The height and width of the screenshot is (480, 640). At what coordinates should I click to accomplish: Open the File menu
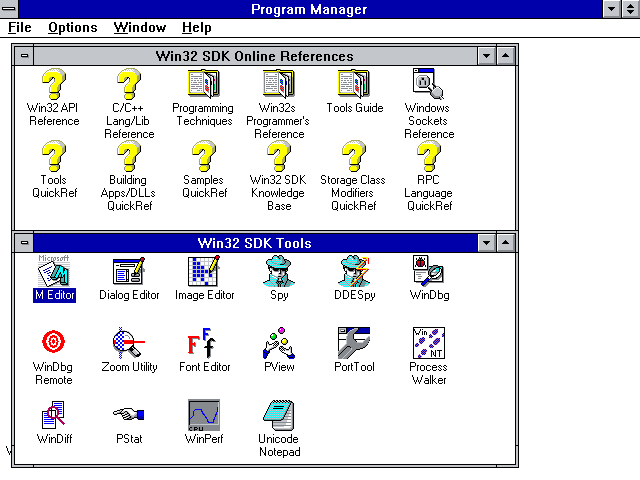coord(19,27)
